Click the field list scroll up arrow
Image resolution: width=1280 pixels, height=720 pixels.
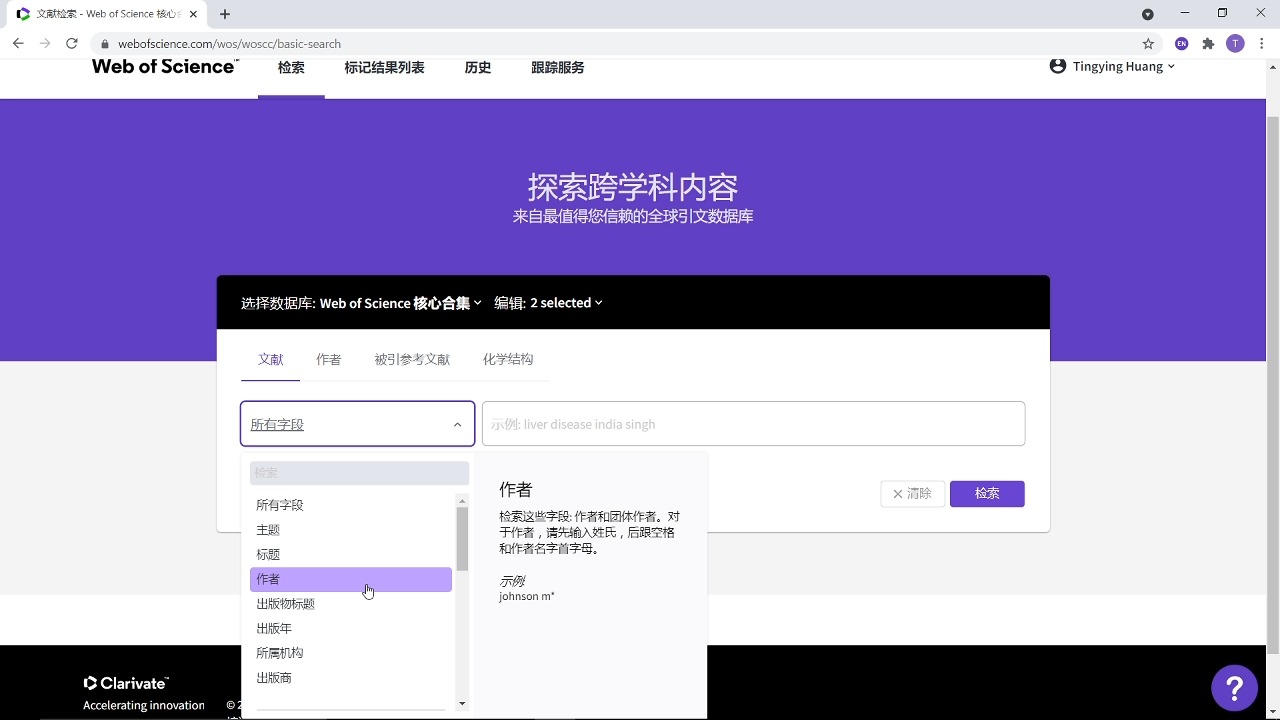point(462,501)
